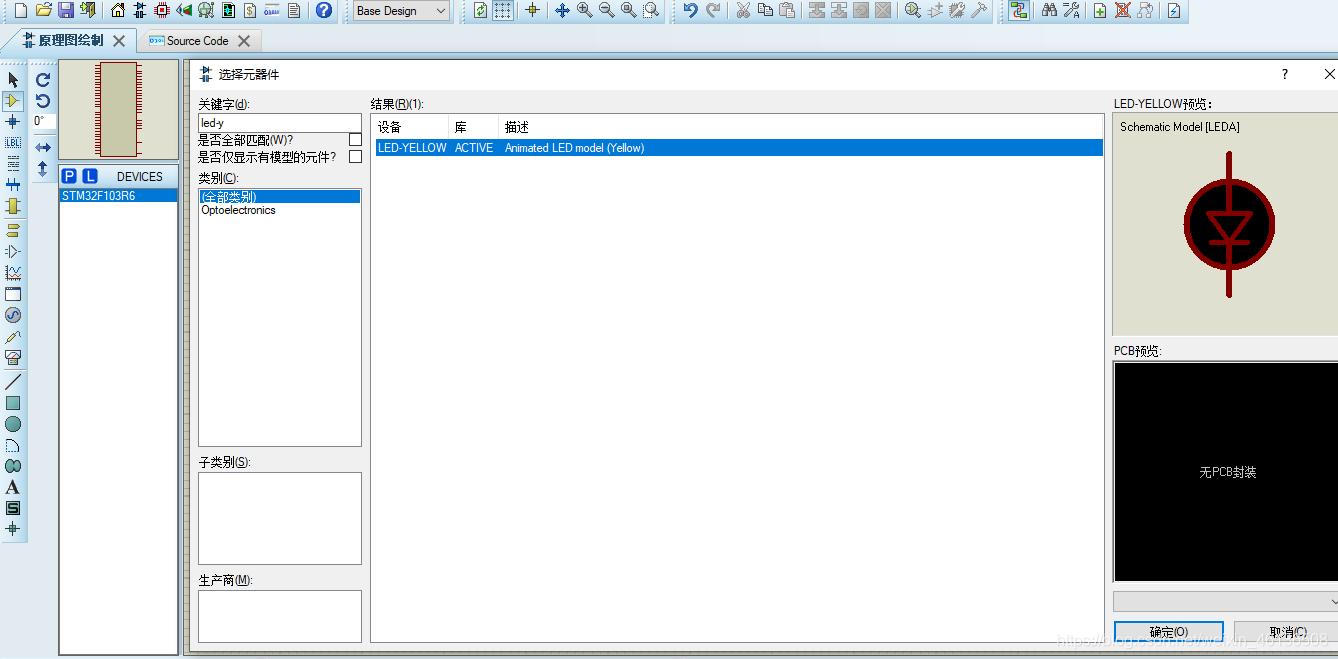This screenshot has height=659, width=1338.
Task: Click the keyword field containing led-y
Action: click(280, 123)
